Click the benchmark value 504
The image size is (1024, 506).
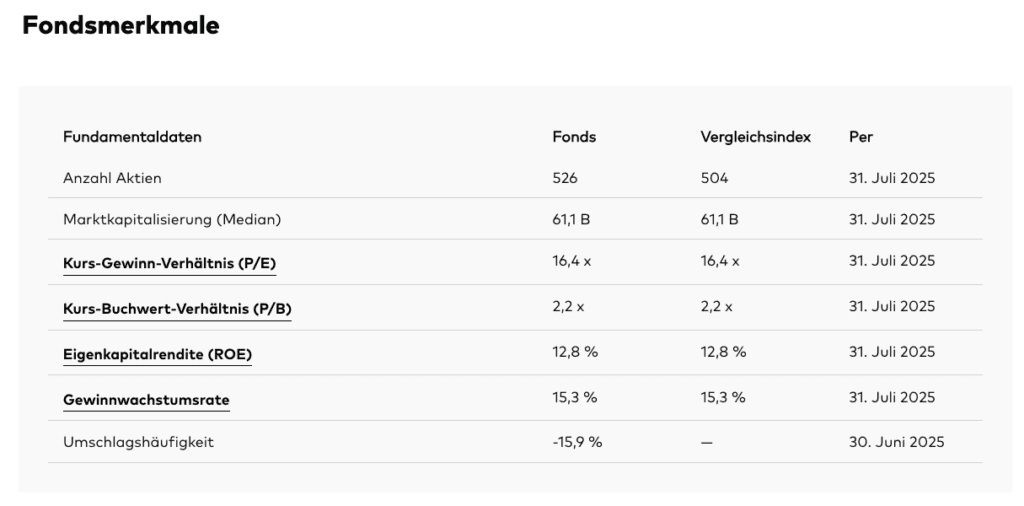coord(714,178)
